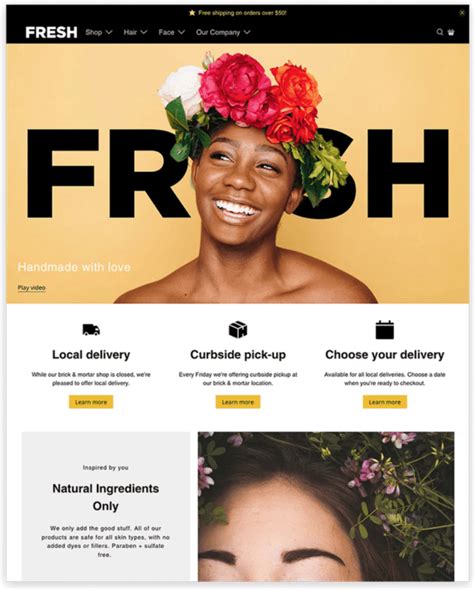Learn more about Local delivery
Screen dimensions: 474x590
pos(91,402)
